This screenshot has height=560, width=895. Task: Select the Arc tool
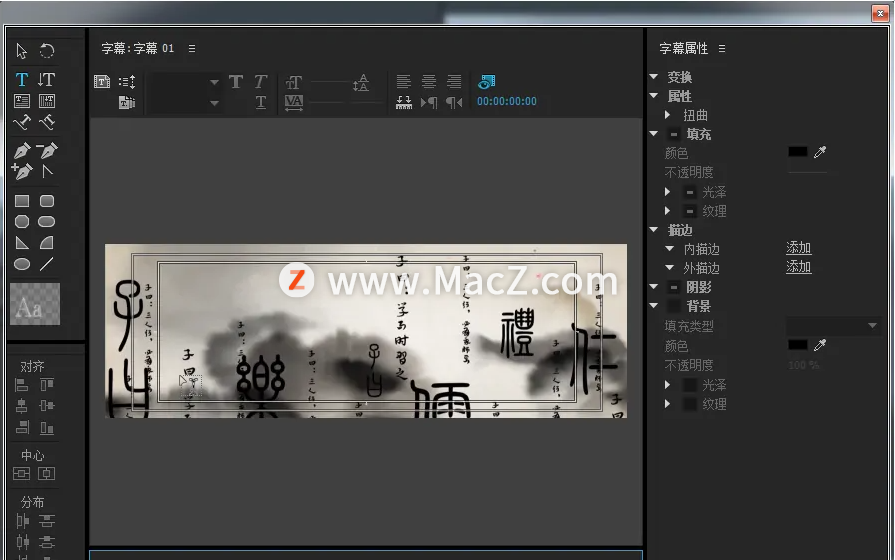point(47,243)
